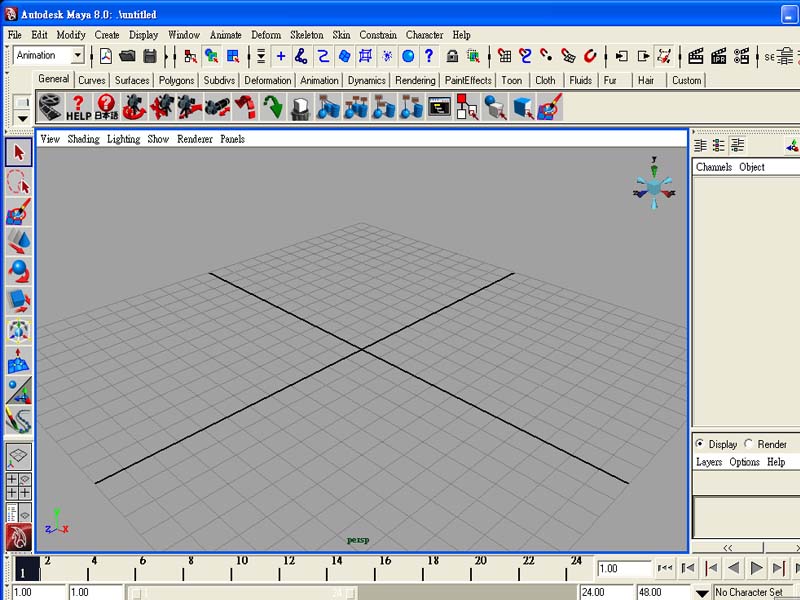
Task: Expand the selection mask menu arrow
Action: 261,56
